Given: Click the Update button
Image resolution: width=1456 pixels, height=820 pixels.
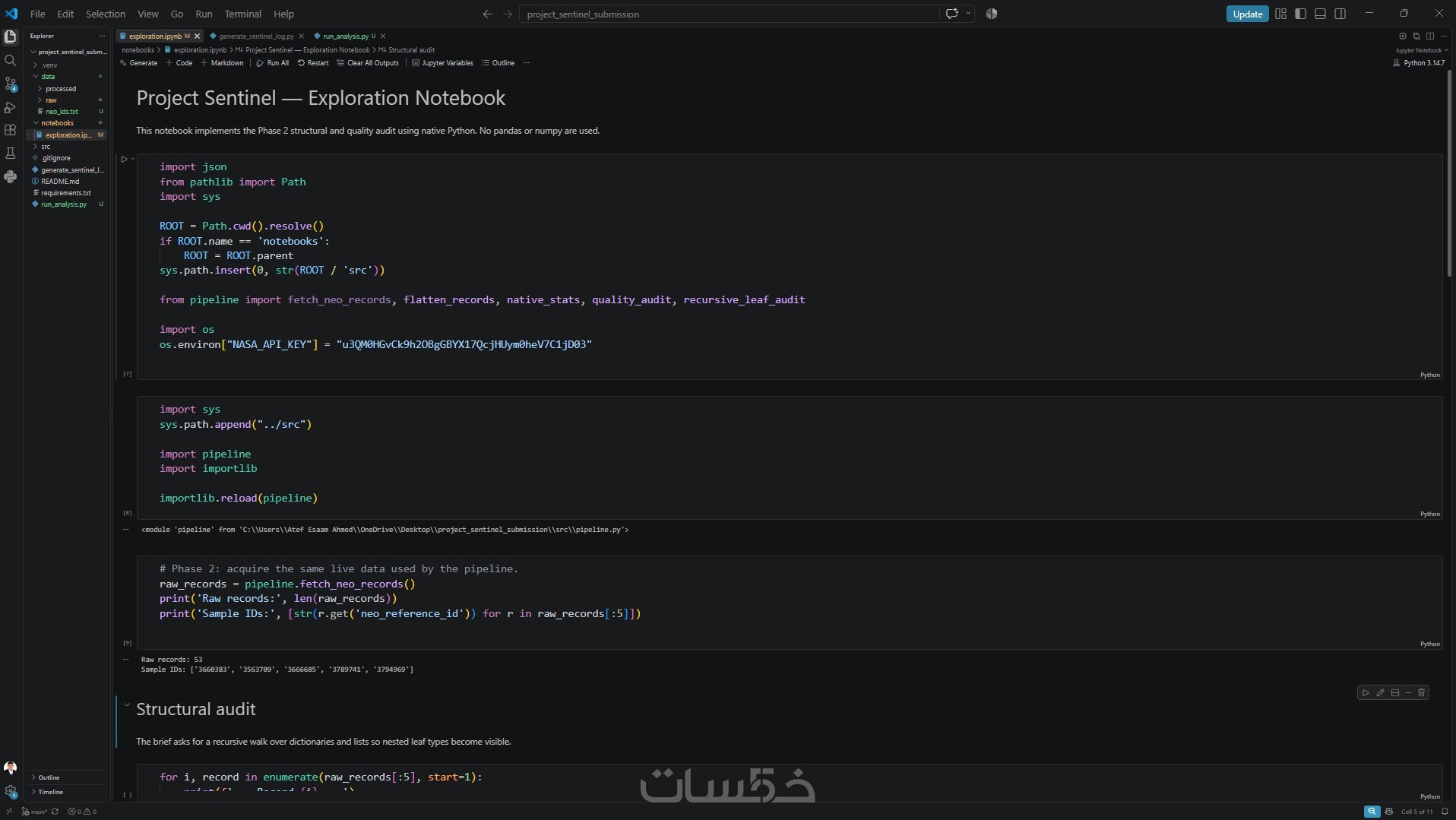Looking at the screenshot, I should tap(1247, 14).
